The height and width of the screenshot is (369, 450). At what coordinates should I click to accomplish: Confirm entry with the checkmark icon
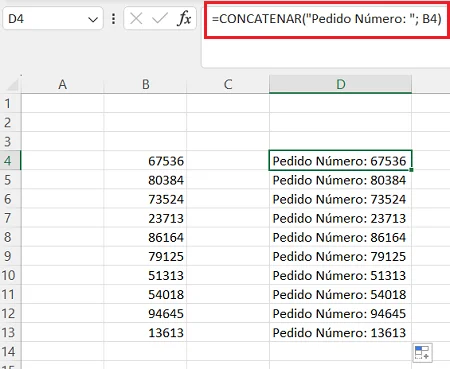pyautogui.click(x=159, y=19)
